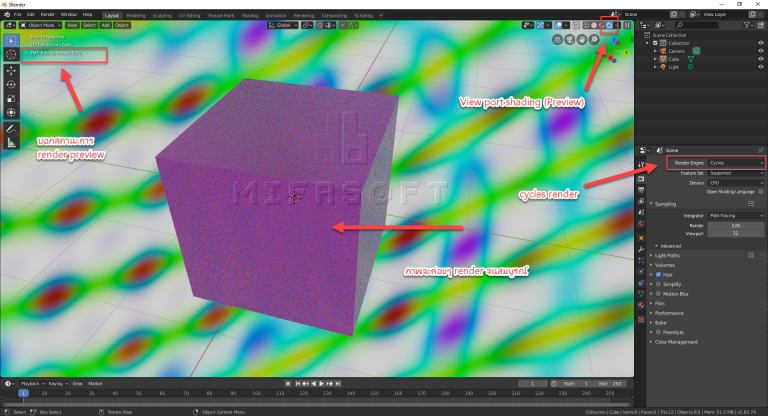Viewport: 768px width, 416px height.
Task: Switch to the Modeling workspace tab
Action: pos(135,15)
